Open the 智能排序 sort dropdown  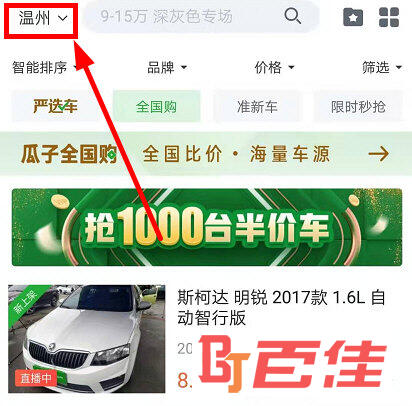click(x=45, y=67)
